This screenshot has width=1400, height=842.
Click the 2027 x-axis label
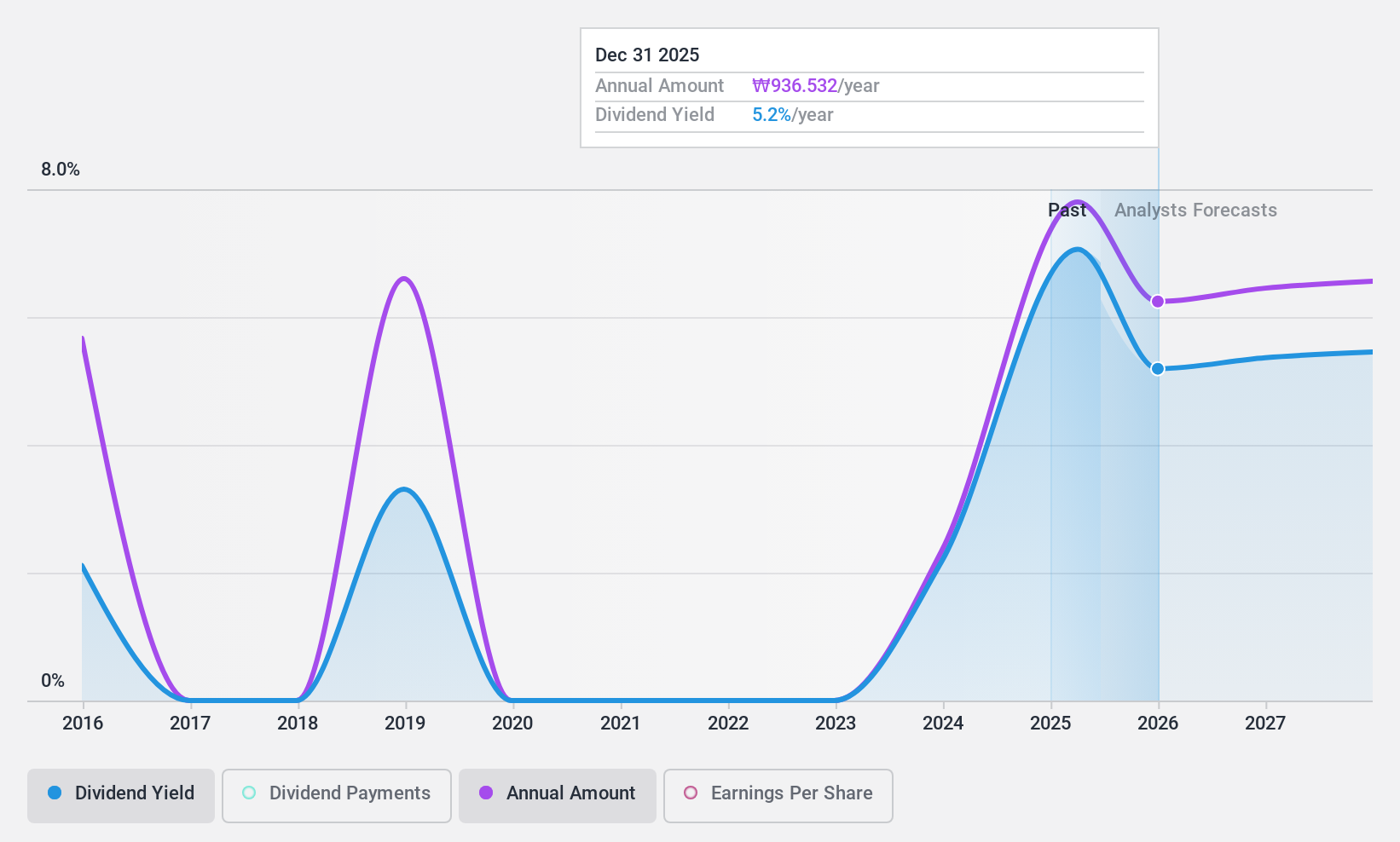(1265, 724)
